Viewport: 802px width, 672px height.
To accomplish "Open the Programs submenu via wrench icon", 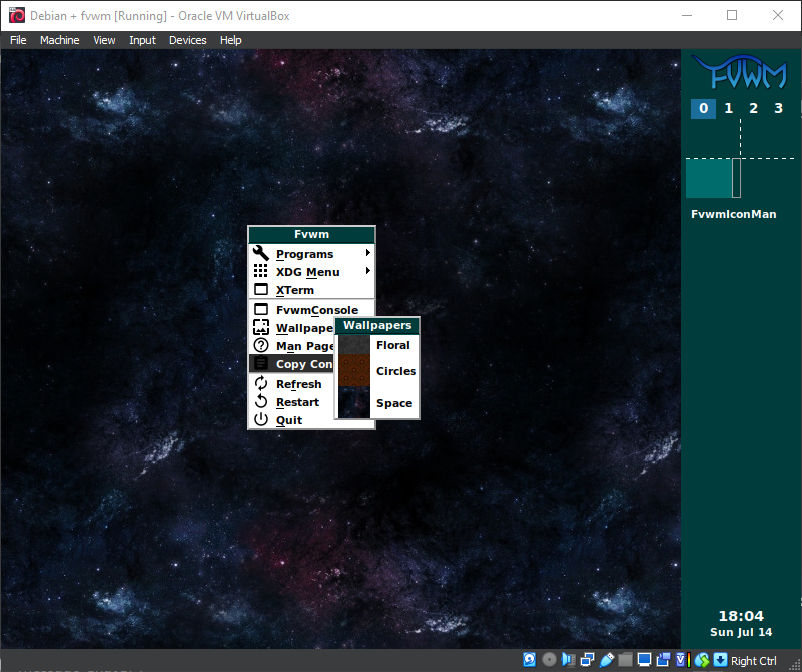I will point(261,254).
